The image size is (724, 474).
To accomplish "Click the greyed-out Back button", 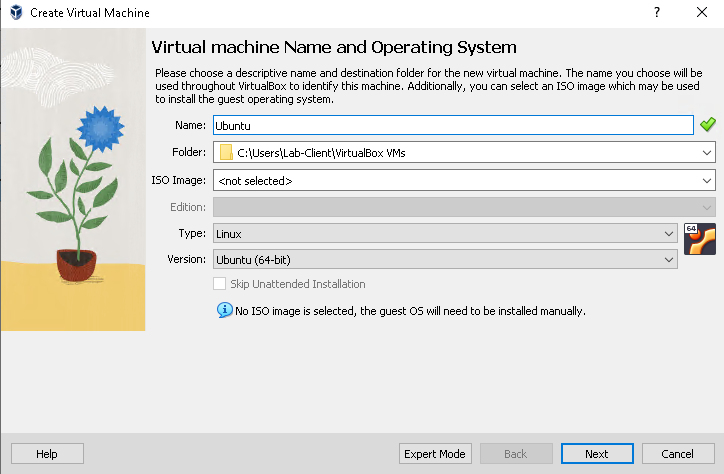I will (516, 454).
